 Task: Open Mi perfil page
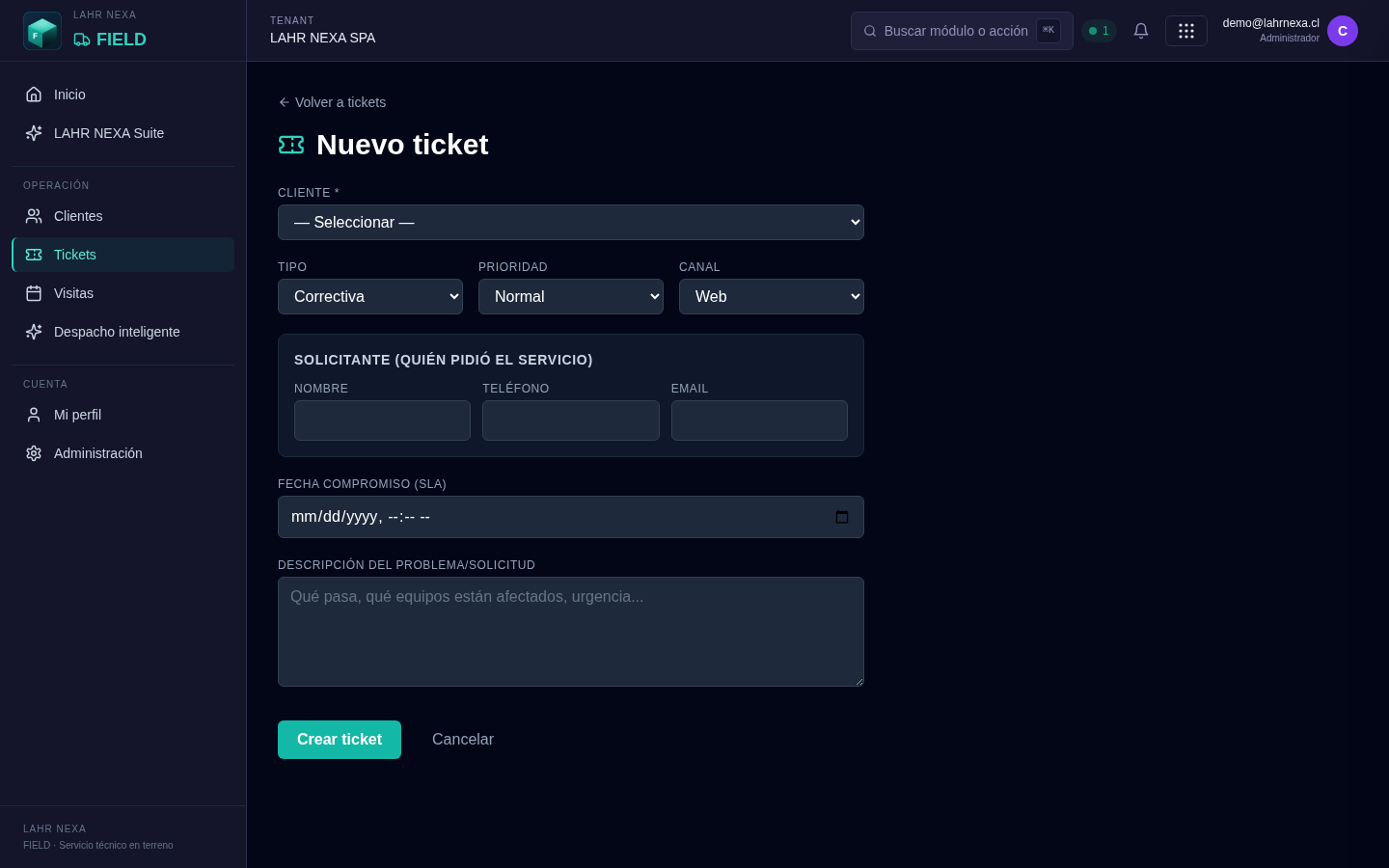pyautogui.click(x=123, y=415)
